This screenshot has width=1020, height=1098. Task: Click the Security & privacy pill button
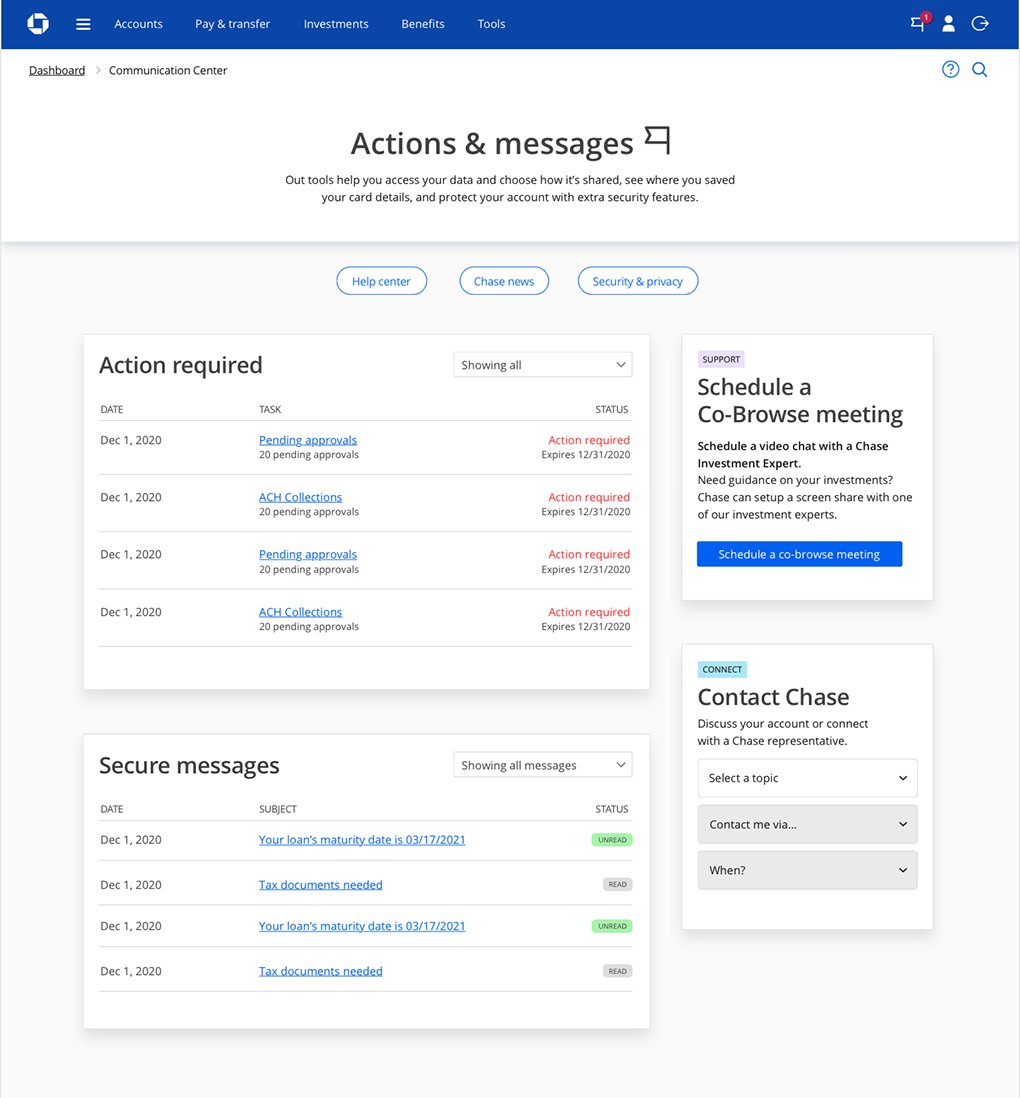point(638,281)
